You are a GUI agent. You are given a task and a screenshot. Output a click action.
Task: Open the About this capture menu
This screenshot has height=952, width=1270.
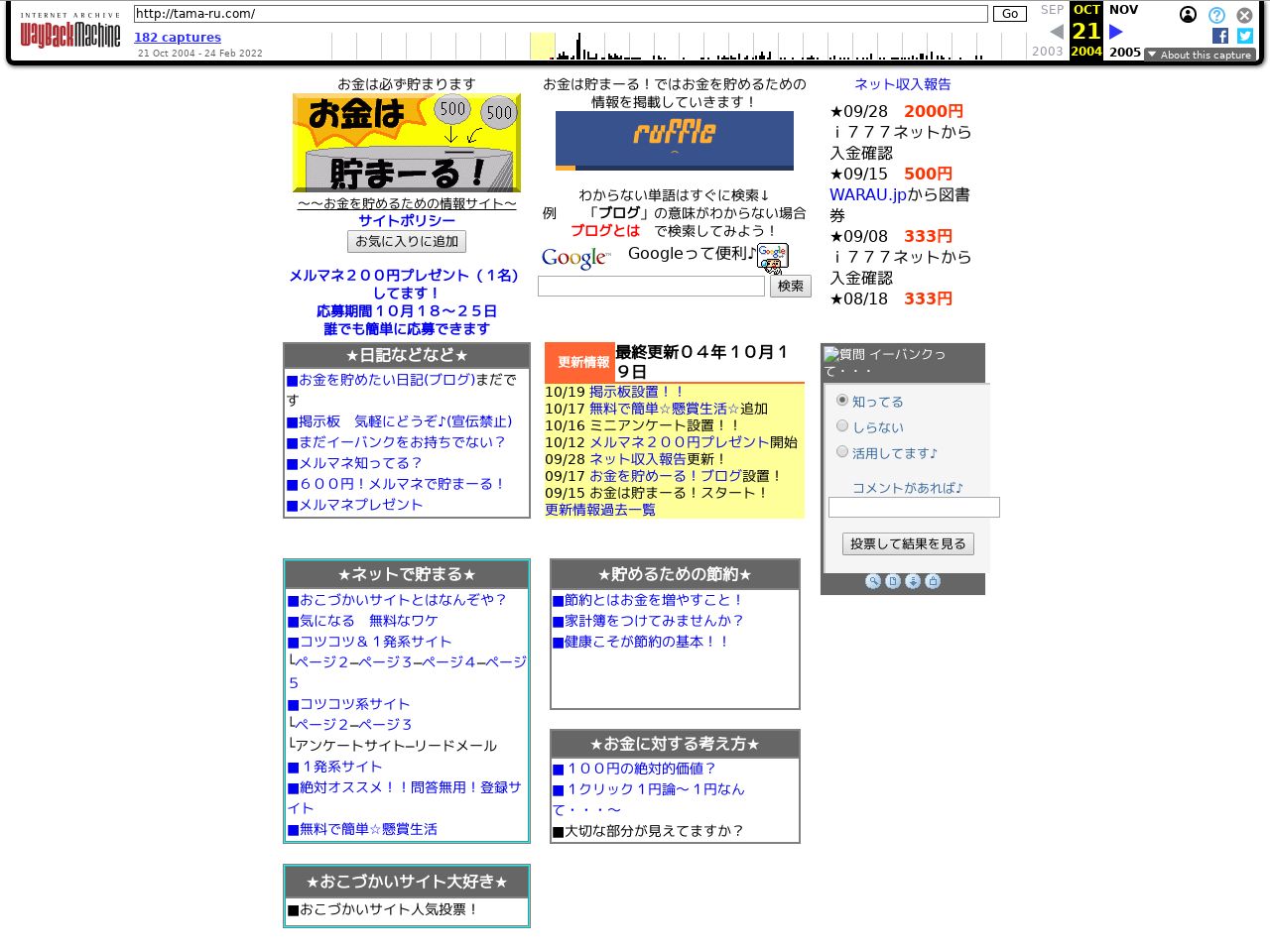coord(1200,55)
